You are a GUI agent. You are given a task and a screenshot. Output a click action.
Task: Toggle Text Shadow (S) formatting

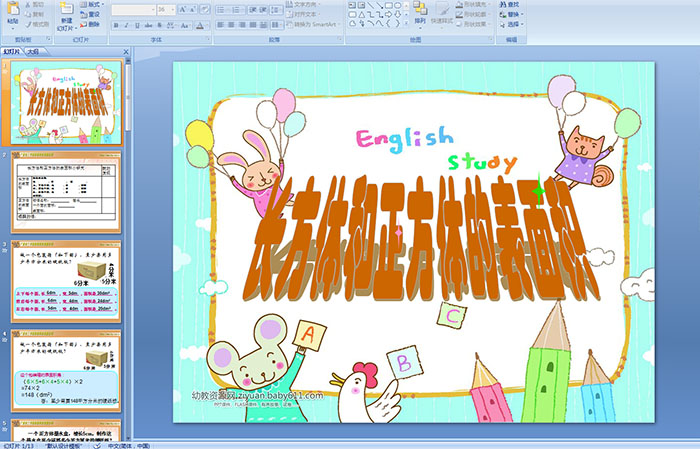[x=159, y=25]
